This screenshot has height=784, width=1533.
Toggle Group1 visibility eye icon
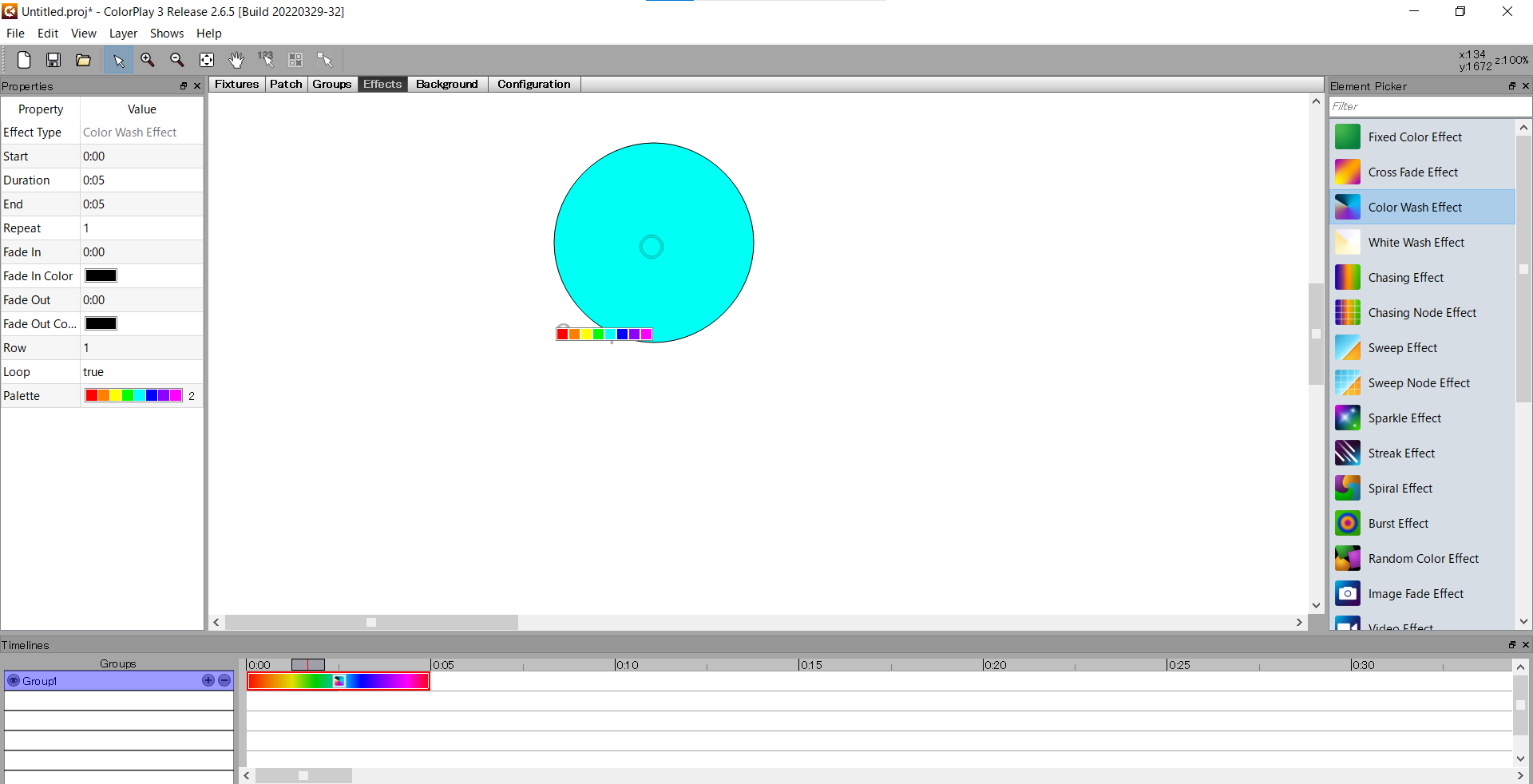pos(14,681)
